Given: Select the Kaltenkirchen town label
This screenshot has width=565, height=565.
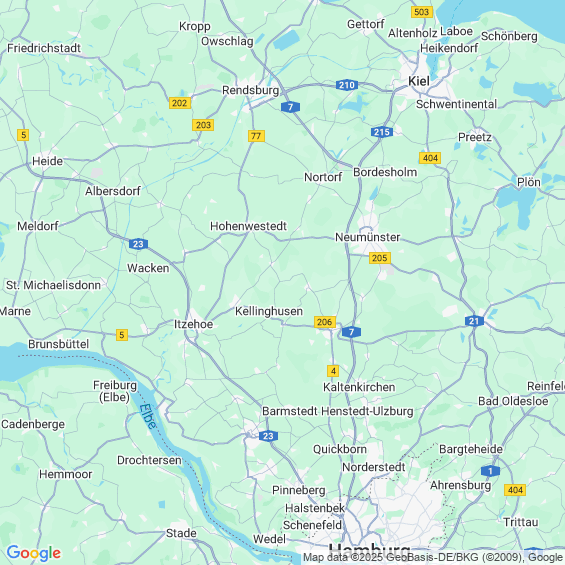Looking at the screenshot, I should pos(359,387).
